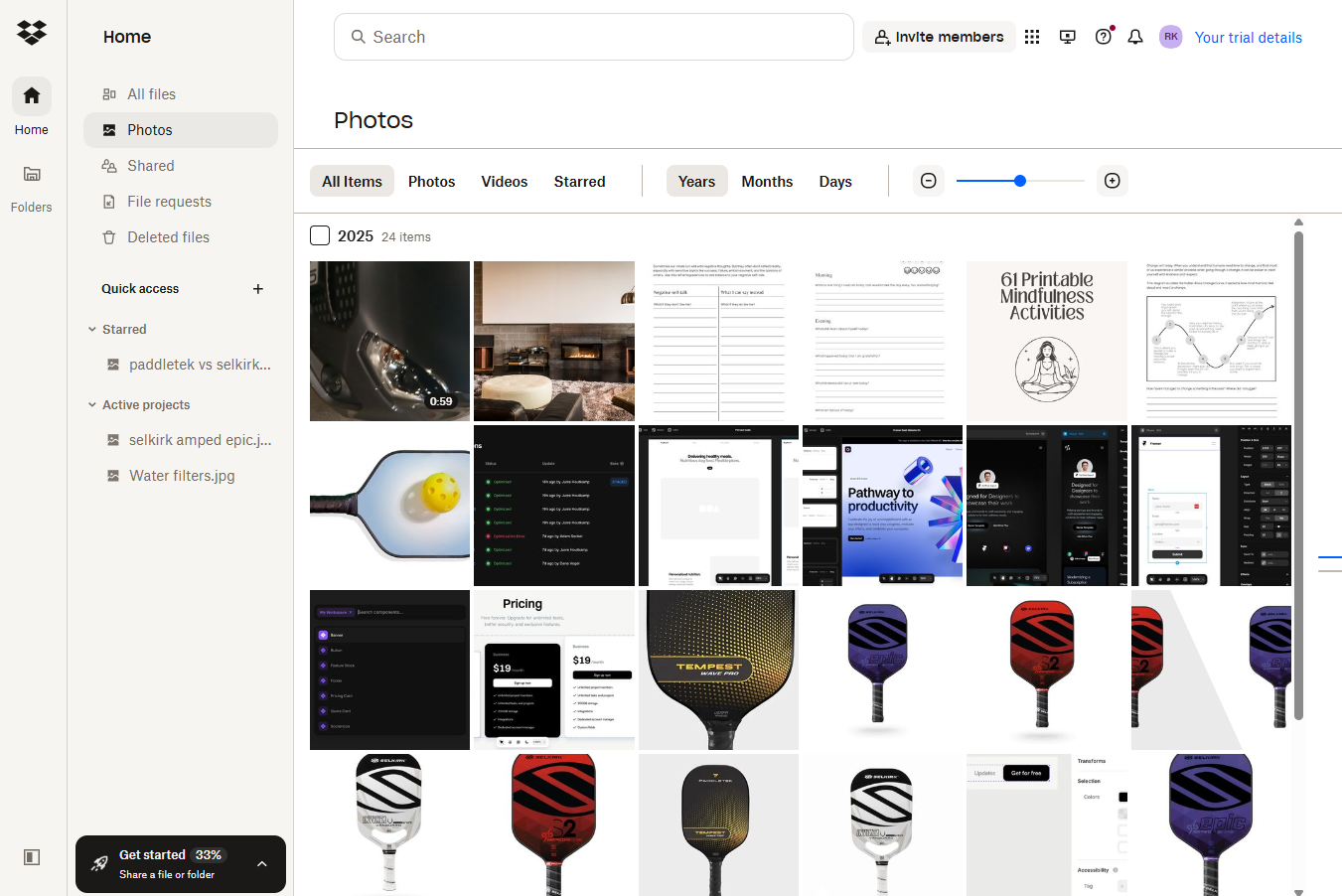Image resolution: width=1342 pixels, height=896 pixels.
Task: Open Shared in sidebar
Action: coord(181,166)
